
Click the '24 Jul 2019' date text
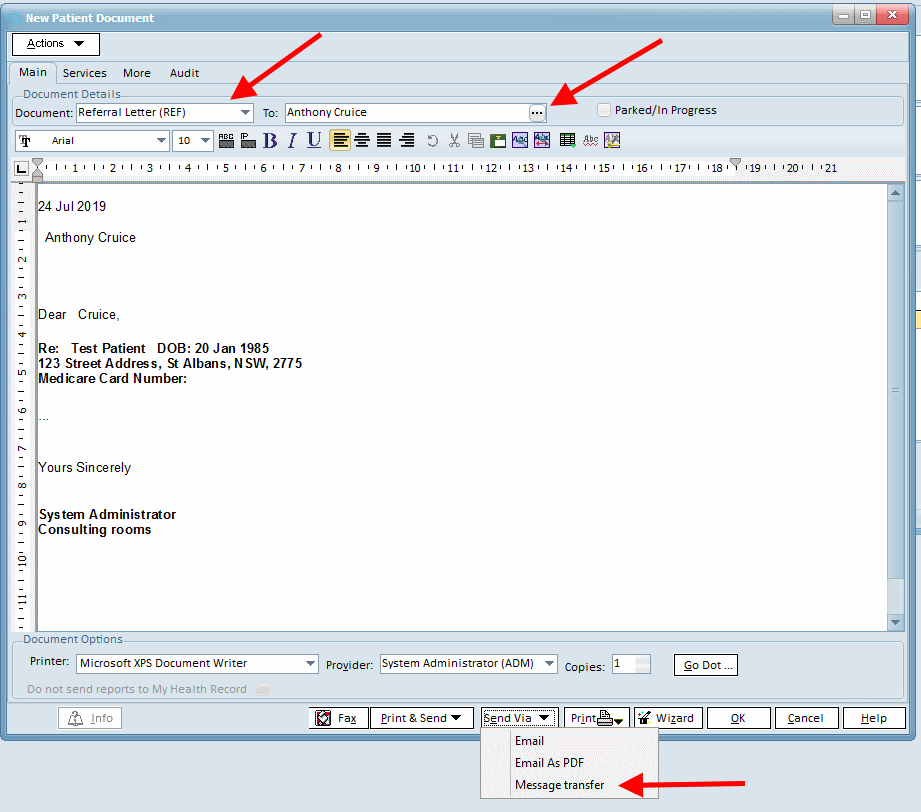click(72, 206)
